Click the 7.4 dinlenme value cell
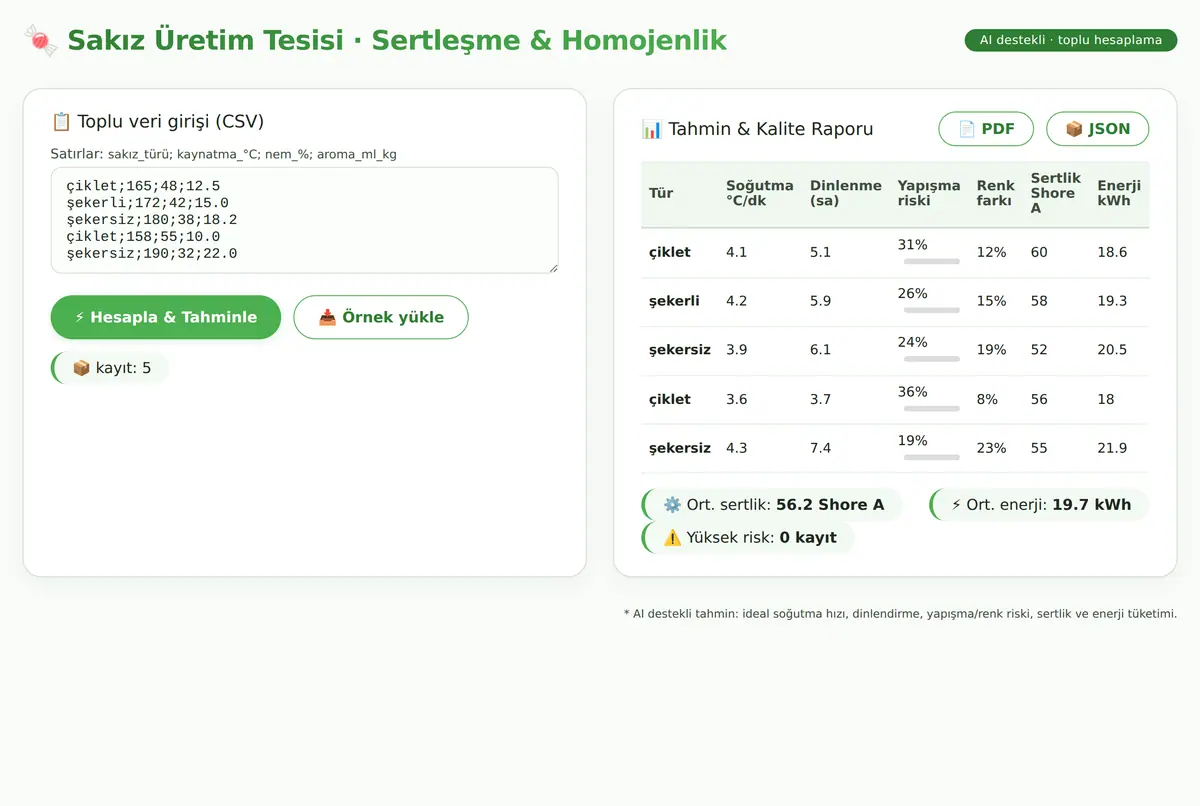The width and height of the screenshot is (1200, 806). point(846,449)
